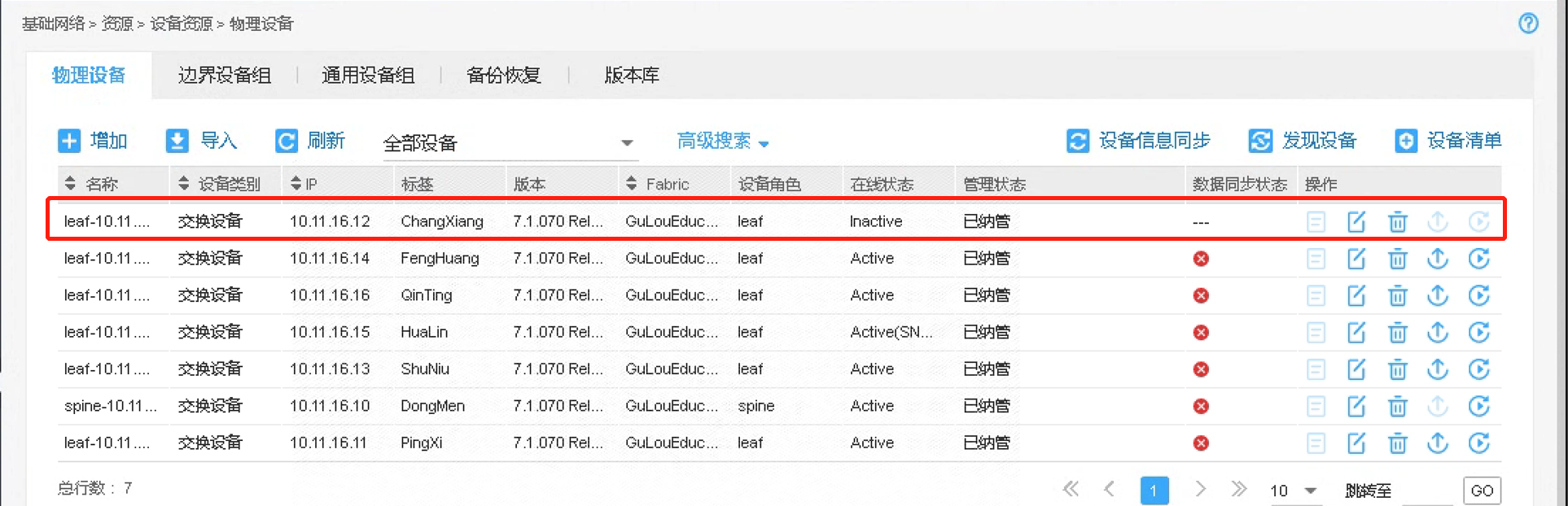Screen dimensions: 1568x506
Task: Click the 设备信息同步 button
Action: (x=1138, y=141)
